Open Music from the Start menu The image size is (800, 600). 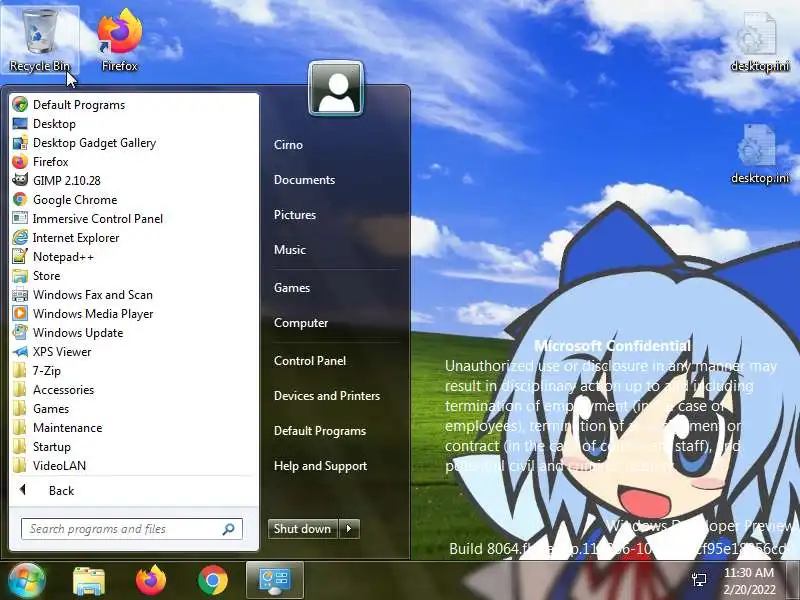(290, 250)
